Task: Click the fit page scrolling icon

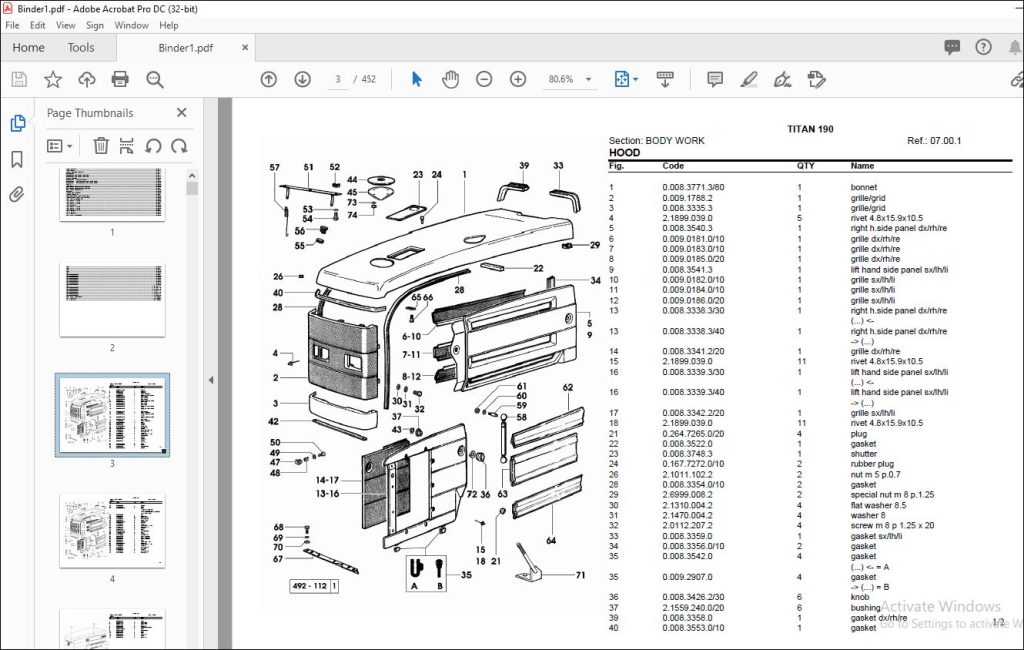Action: click(x=622, y=79)
